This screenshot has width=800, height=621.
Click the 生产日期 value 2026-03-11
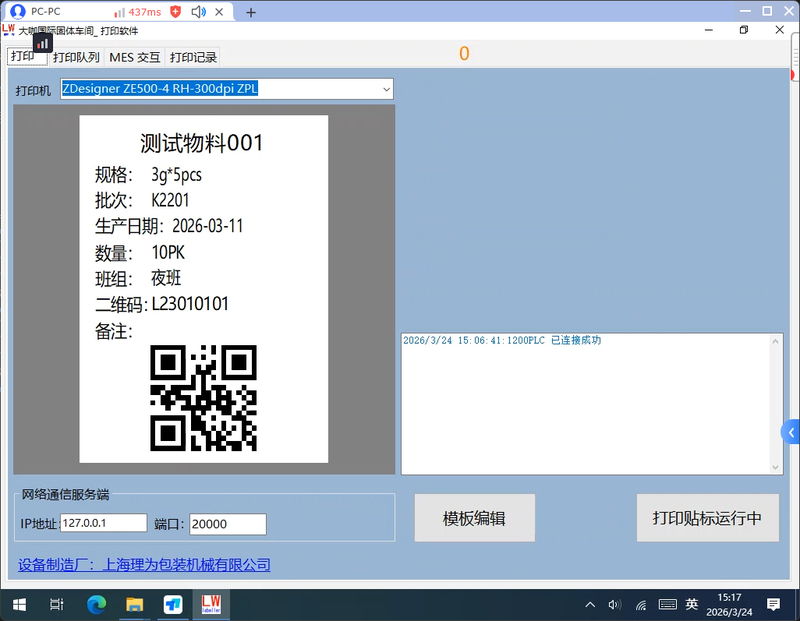click(208, 226)
